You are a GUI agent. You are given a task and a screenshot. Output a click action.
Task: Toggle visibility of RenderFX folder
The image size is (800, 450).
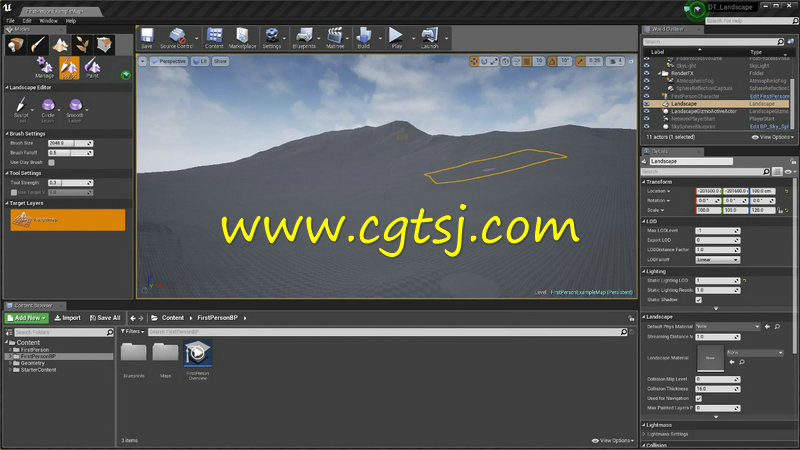click(x=646, y=73)
